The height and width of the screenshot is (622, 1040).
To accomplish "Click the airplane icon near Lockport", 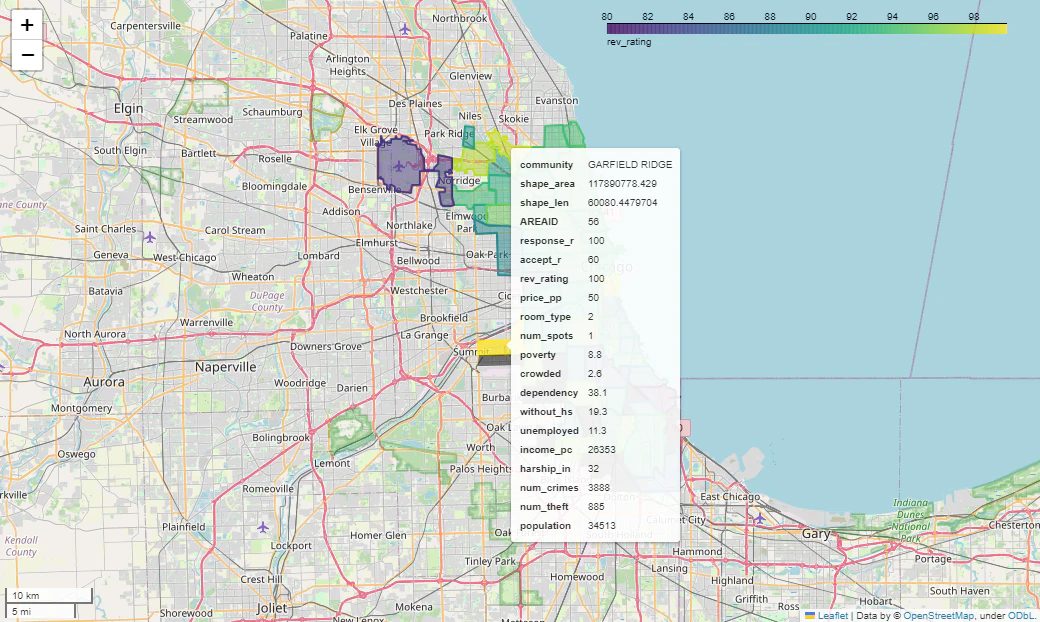I will [263, 527].
